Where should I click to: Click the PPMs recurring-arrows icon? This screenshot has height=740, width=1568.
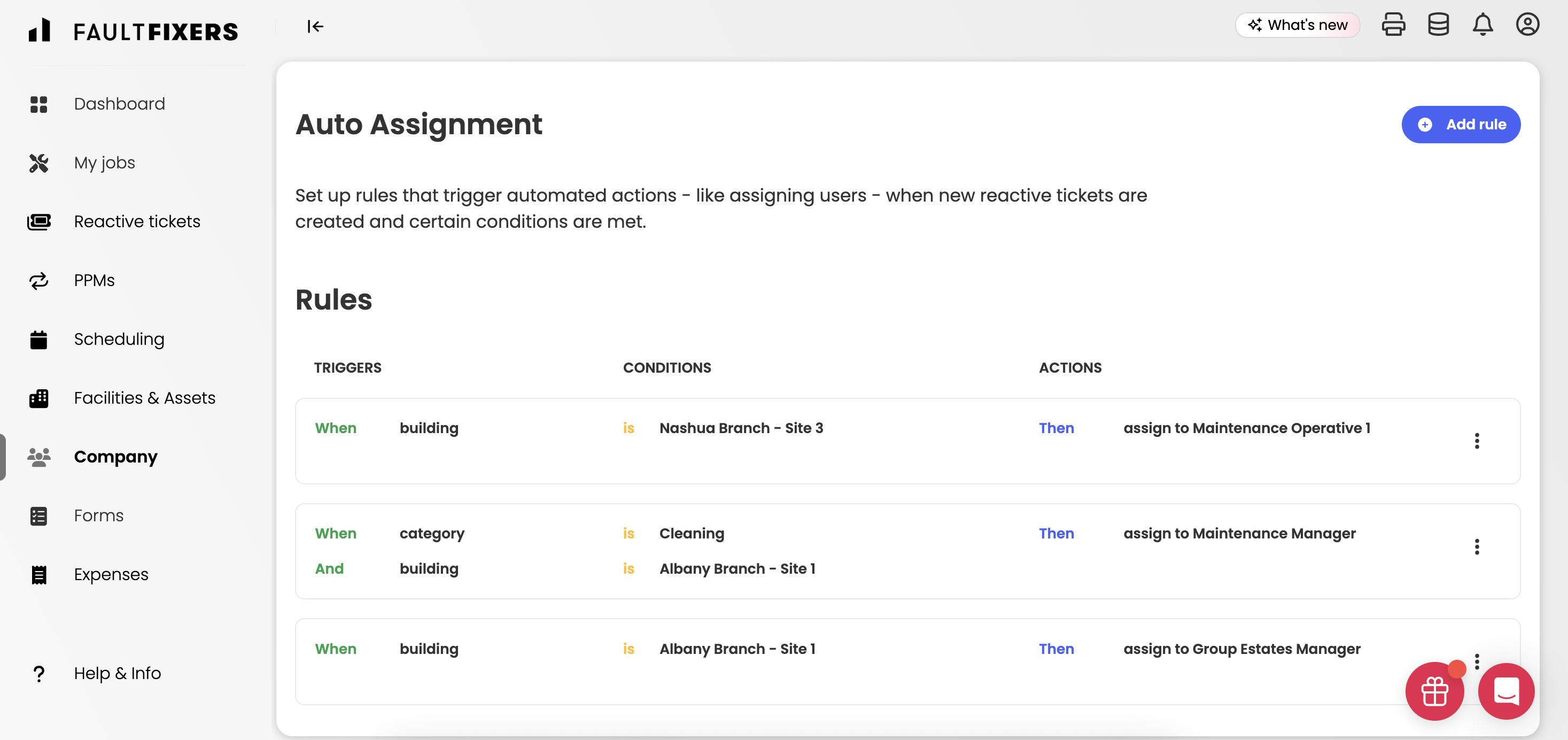coord(38,280)
